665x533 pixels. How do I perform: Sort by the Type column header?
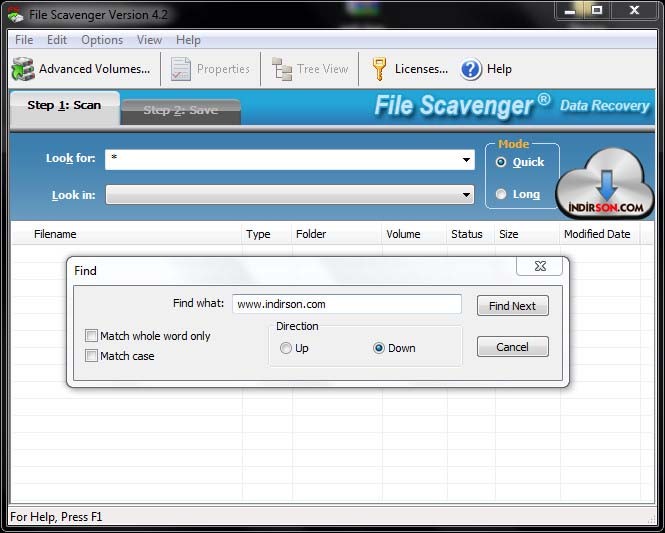(267, 234)
